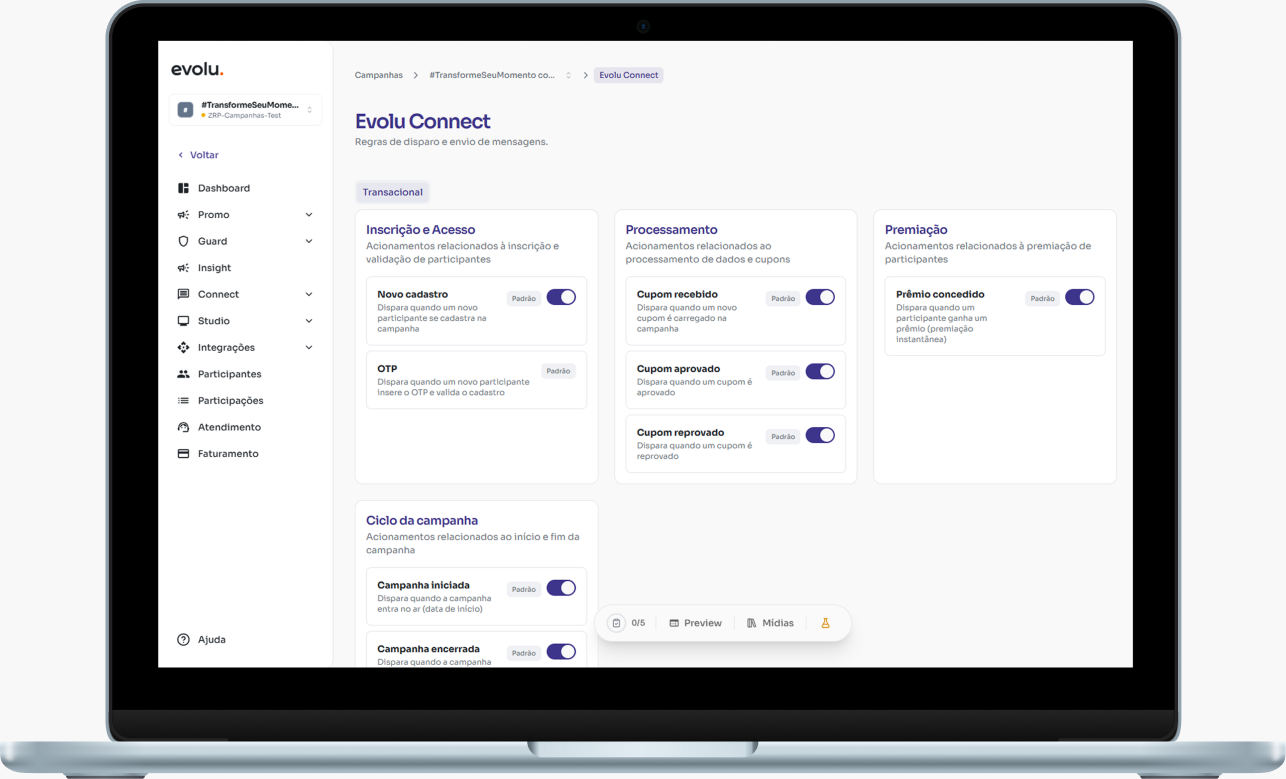Disable the Cupom recebido trigger

(x=820, y=297)
